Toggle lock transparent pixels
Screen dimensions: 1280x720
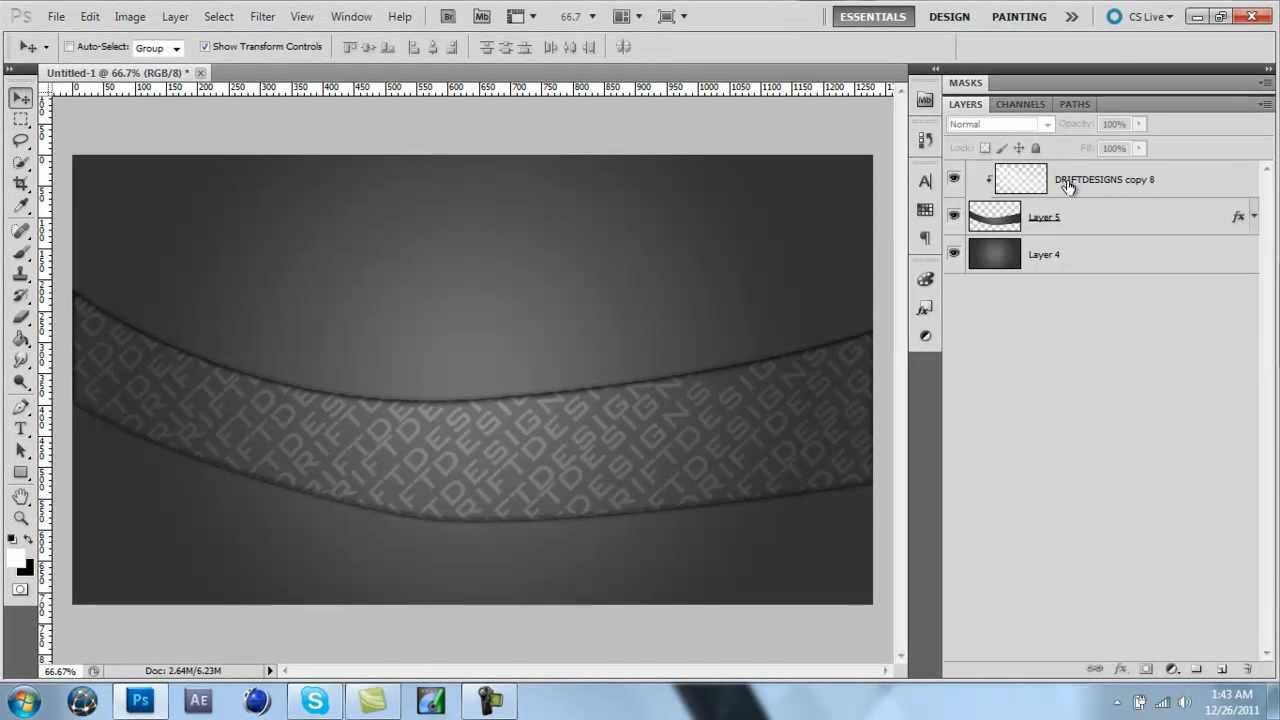[x=985, y=148]
